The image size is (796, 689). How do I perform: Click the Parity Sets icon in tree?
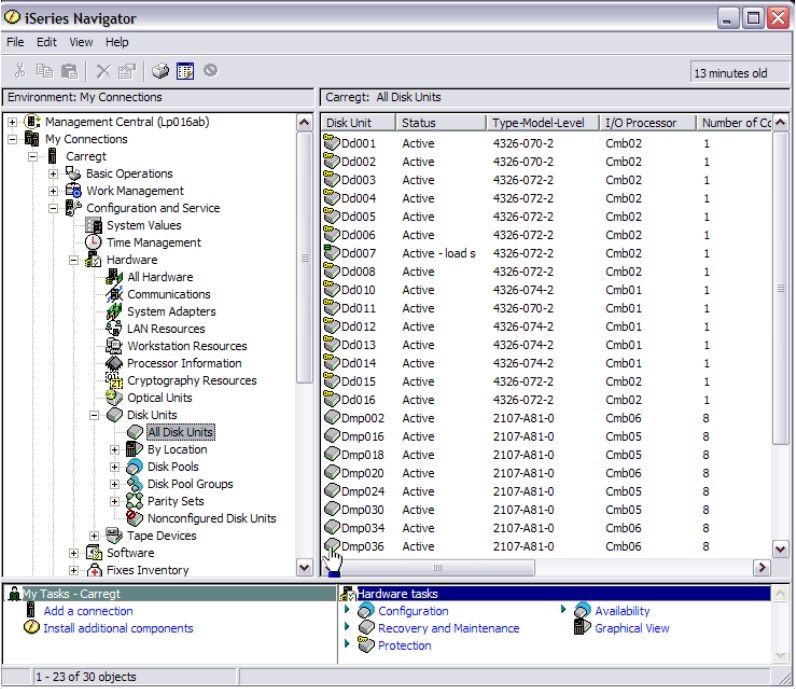pos(135,501)
